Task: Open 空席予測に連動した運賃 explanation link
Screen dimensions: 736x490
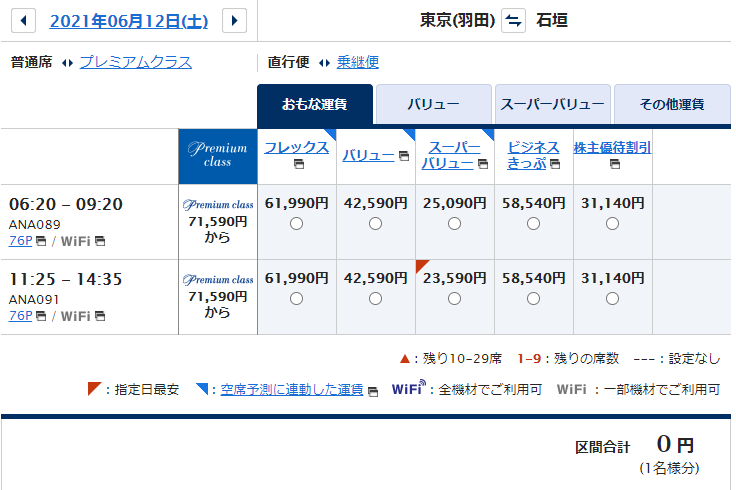Action: coord(292,390)
